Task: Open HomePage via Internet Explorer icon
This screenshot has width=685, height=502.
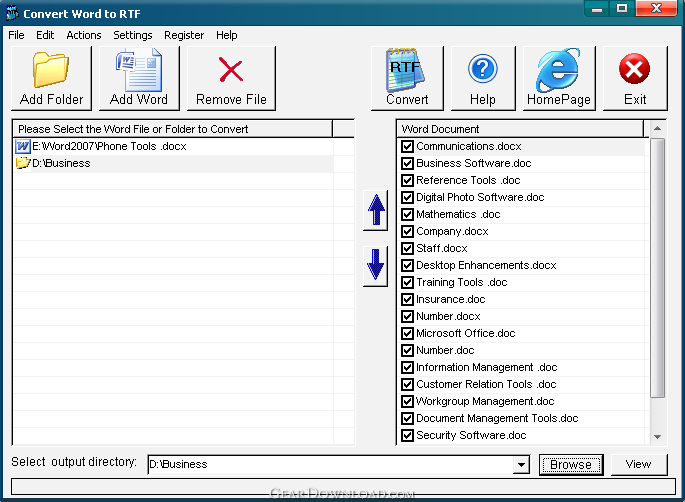Action: click(558, 70)
